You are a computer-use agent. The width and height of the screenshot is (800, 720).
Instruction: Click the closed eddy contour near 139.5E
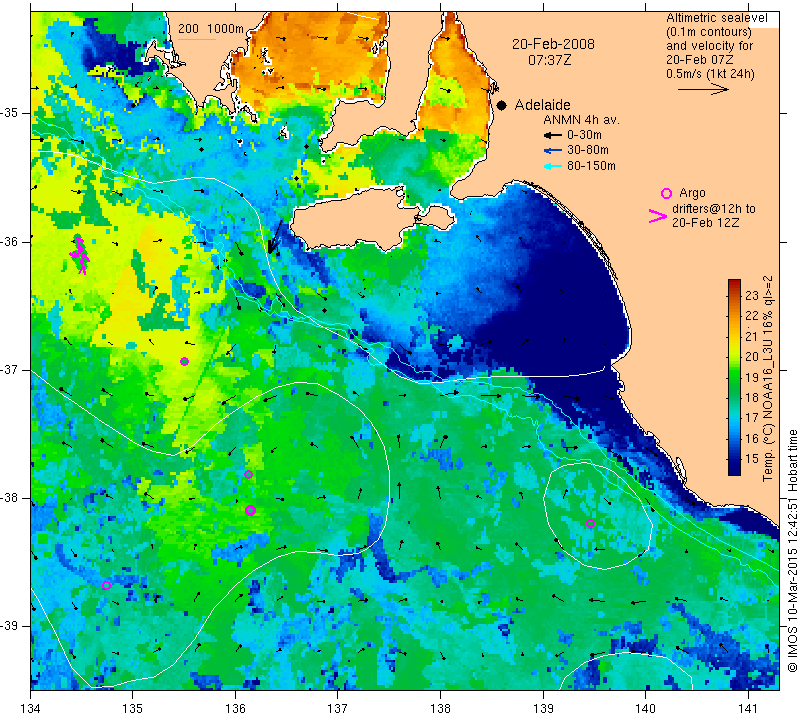[598, 515]
